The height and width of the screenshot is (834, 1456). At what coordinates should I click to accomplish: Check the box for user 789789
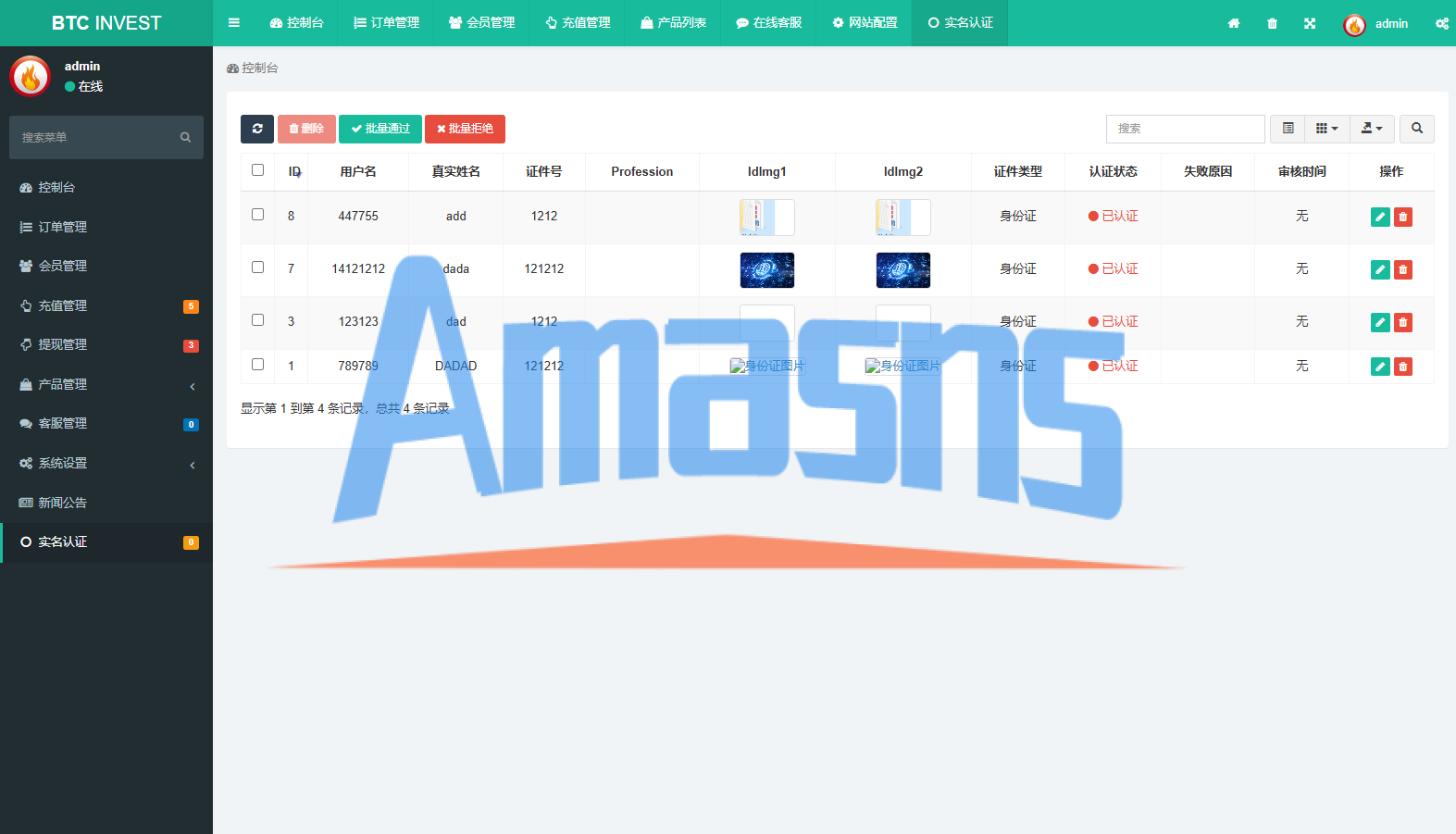pyautogui.click(x=257, y=365)
